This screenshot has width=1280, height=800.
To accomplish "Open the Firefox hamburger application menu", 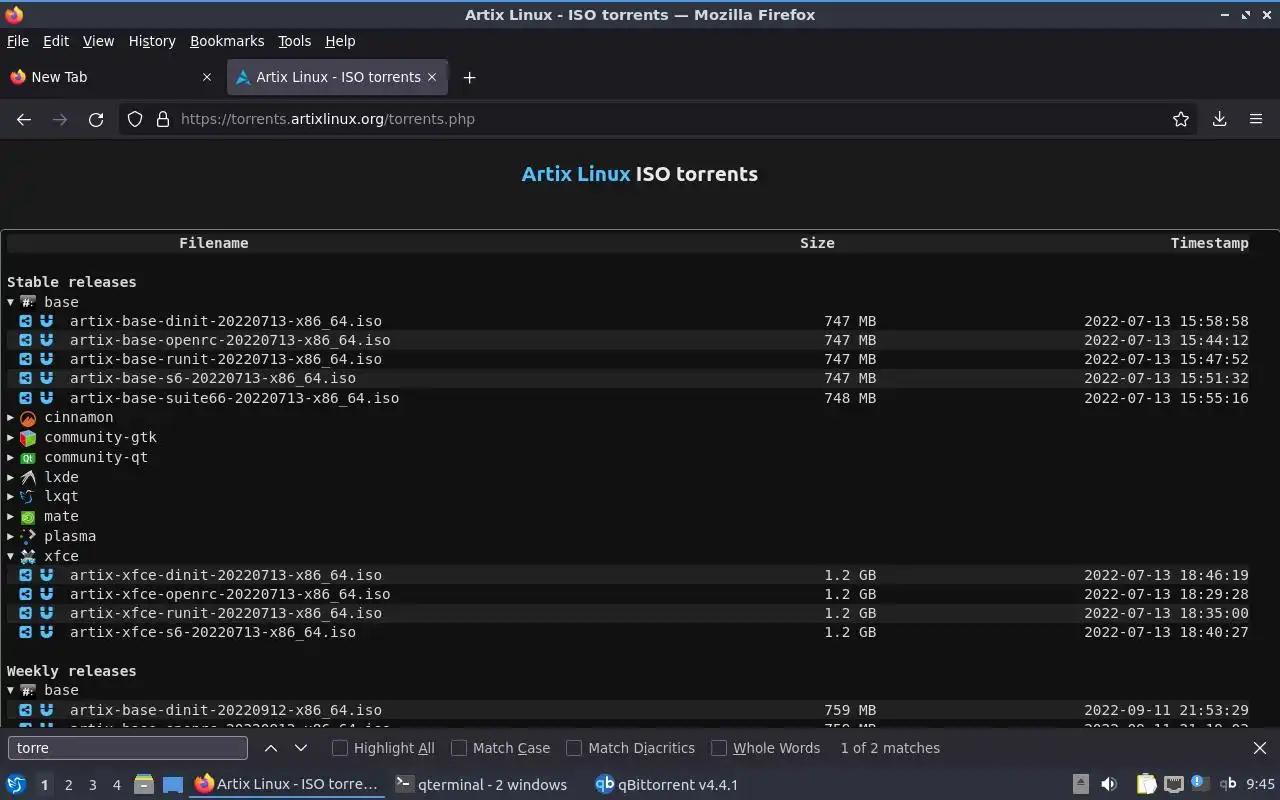I will click(1256, 119).
